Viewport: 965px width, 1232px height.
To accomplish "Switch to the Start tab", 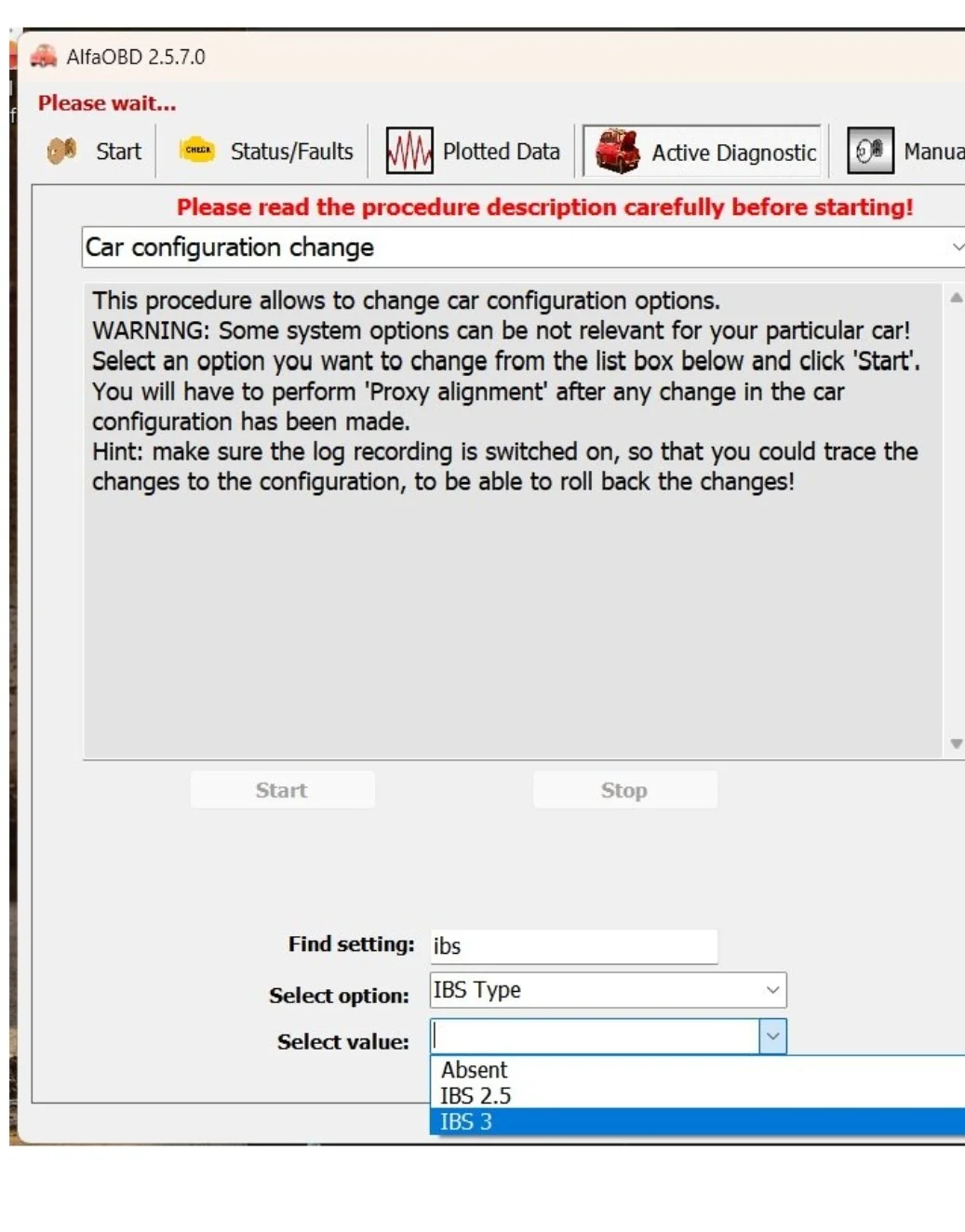I will 118,152.
